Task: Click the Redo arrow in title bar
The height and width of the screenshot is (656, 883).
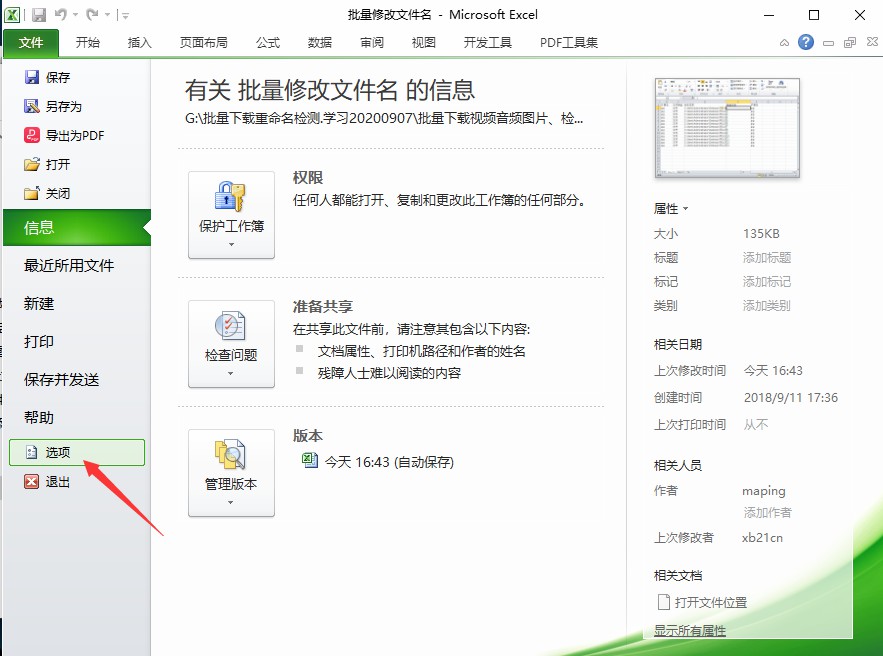Action: pyautogui.click(x=92, y=15)
